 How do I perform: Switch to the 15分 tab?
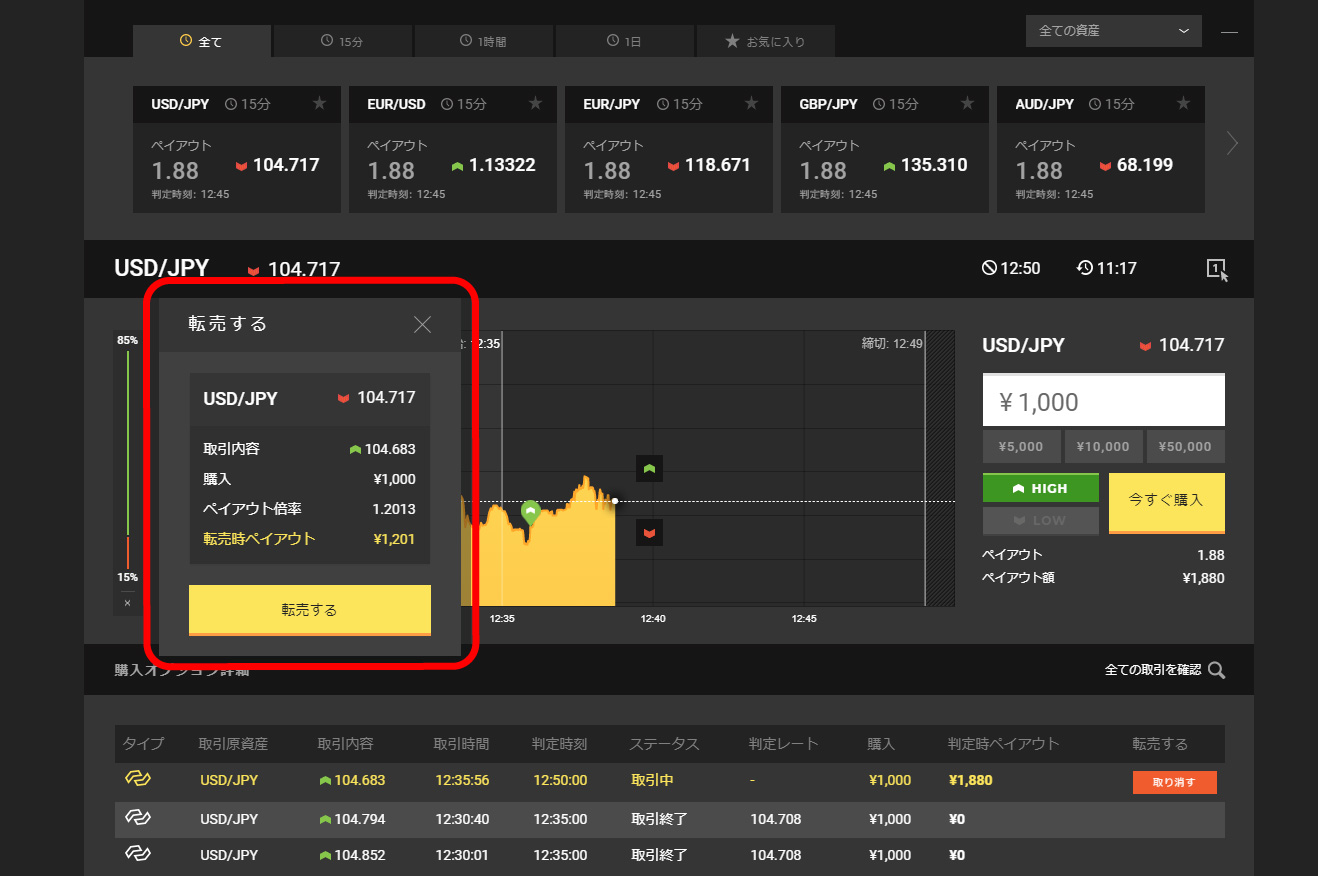(343, 41)
